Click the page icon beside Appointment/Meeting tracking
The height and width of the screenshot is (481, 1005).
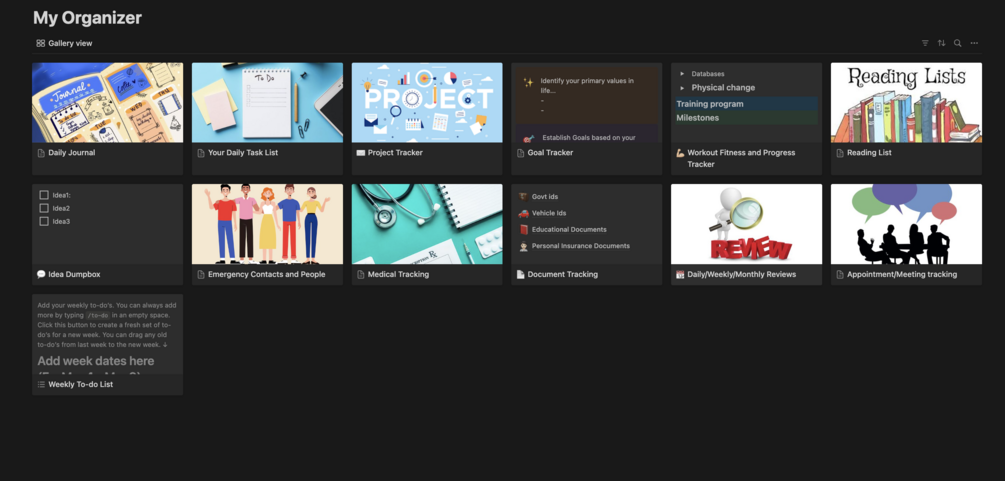pyautogui.click(x=840, y=274)
